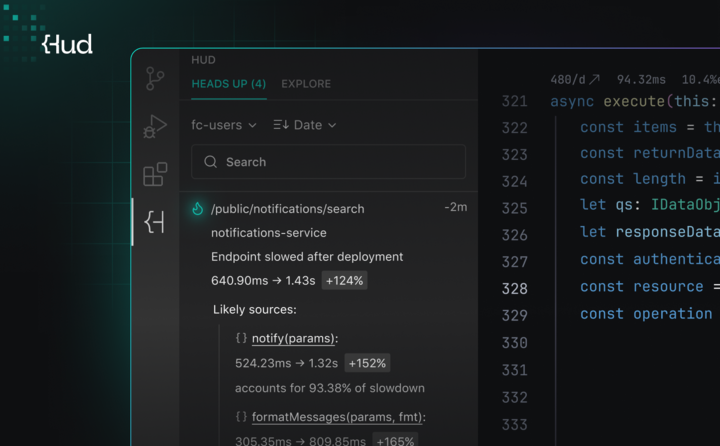Screen dimensions: 720x446
Task: Click '640.90ms → 1.43s' timing text
Action: pyautogui.click(x=263, y=281)
